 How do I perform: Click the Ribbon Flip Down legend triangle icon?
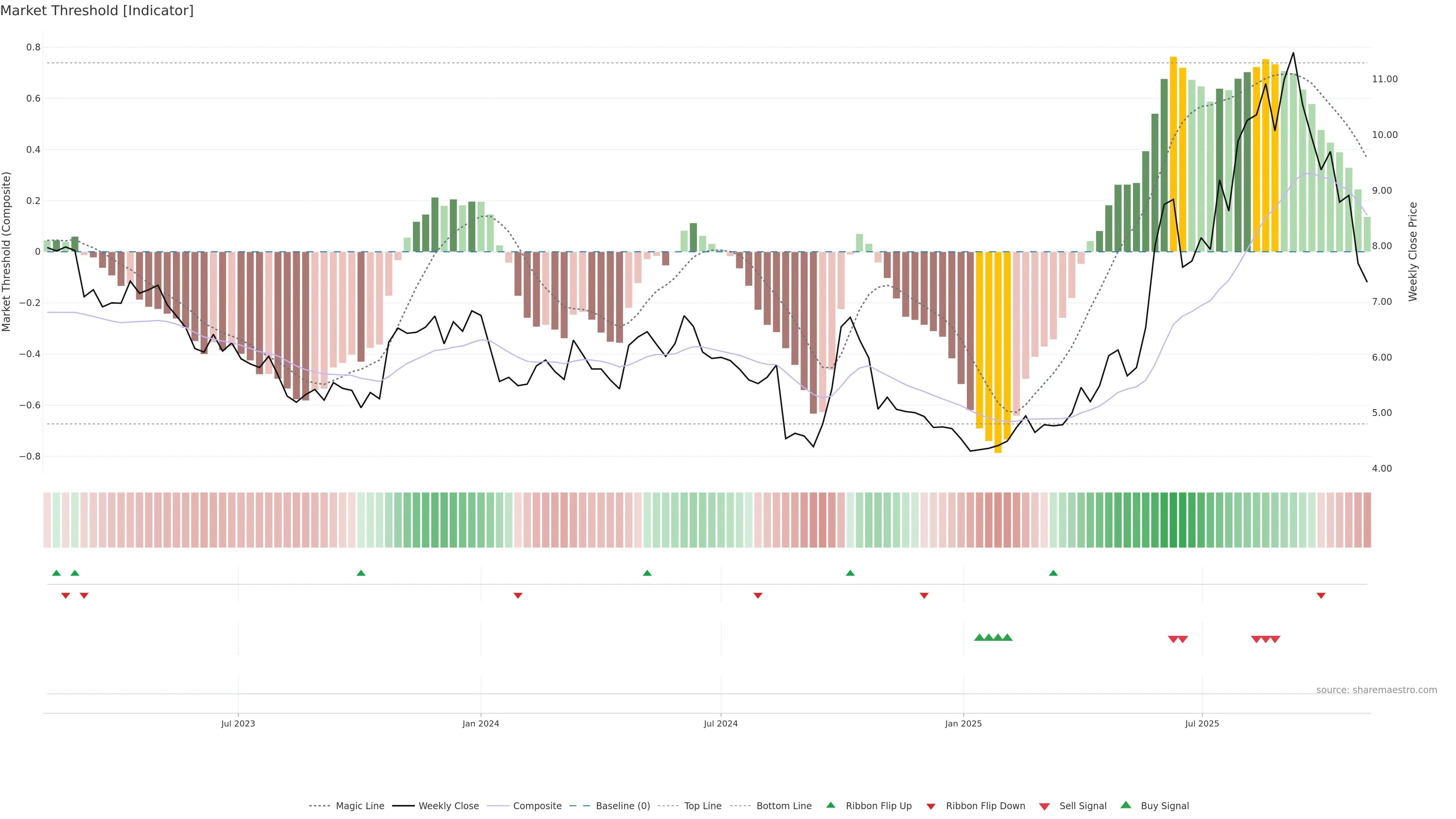[x=931, y=806]
